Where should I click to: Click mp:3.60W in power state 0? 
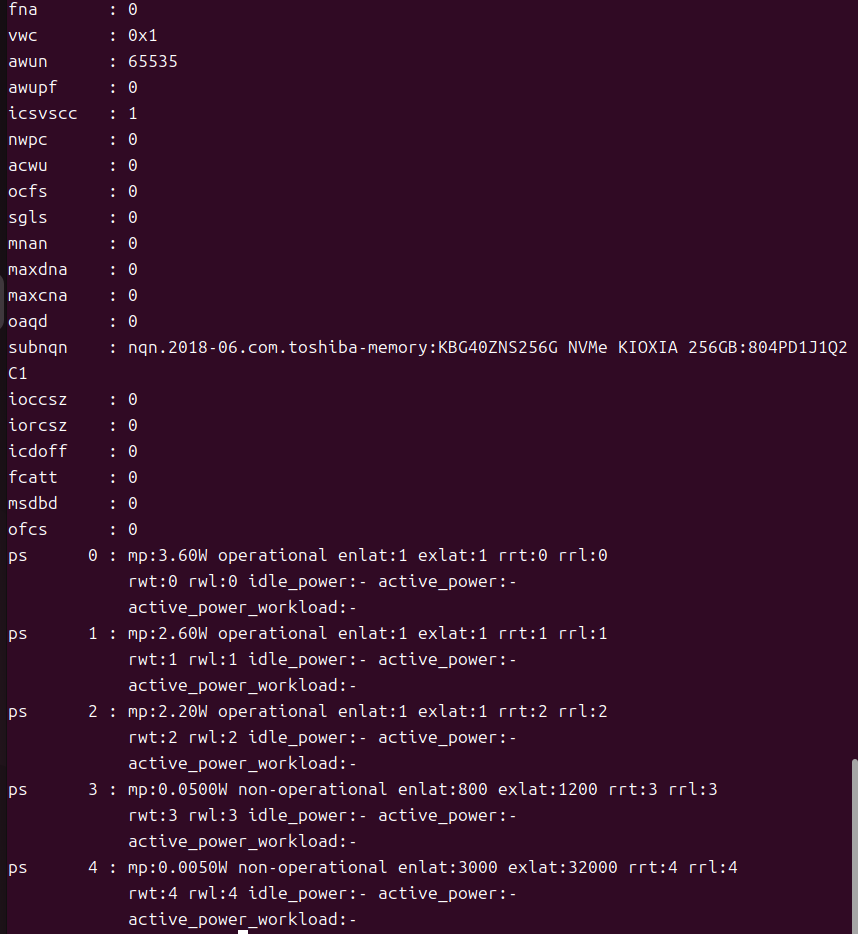pyautogui.click(x=168, y=555)
